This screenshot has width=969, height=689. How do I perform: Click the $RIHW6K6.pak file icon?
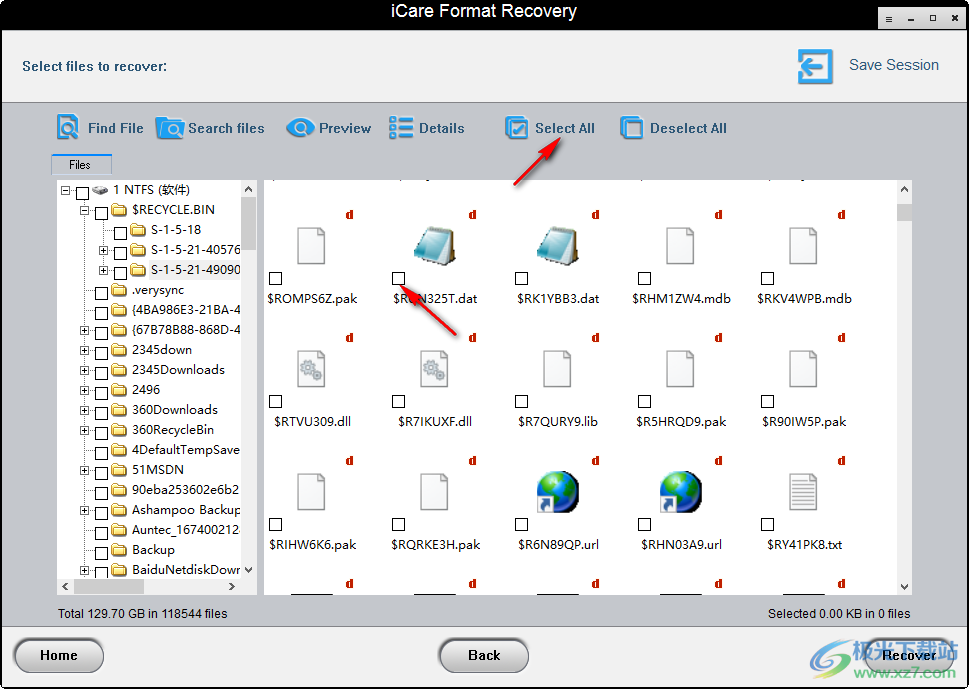(x=311, y=492)
